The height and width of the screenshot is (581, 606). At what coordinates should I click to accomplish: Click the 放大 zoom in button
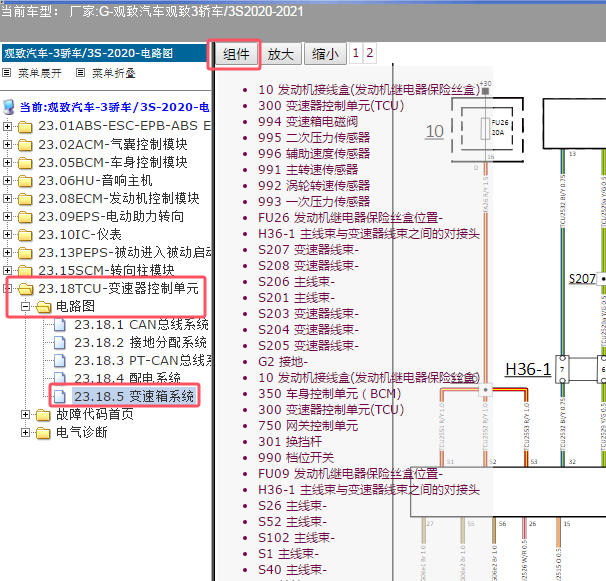coord(281,54)
